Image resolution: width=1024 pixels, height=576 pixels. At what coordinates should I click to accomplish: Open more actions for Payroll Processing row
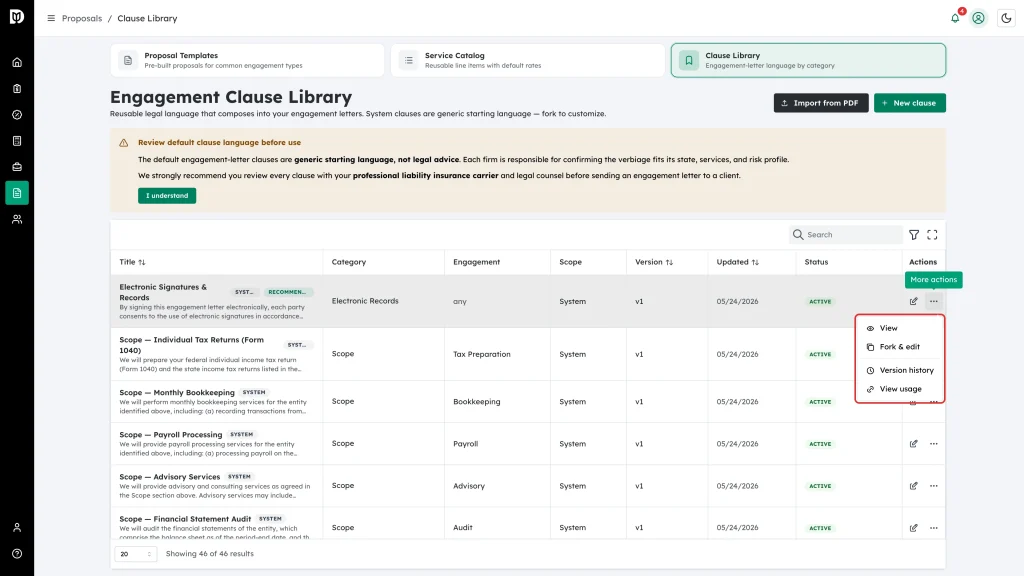click(x=934, y=443)
